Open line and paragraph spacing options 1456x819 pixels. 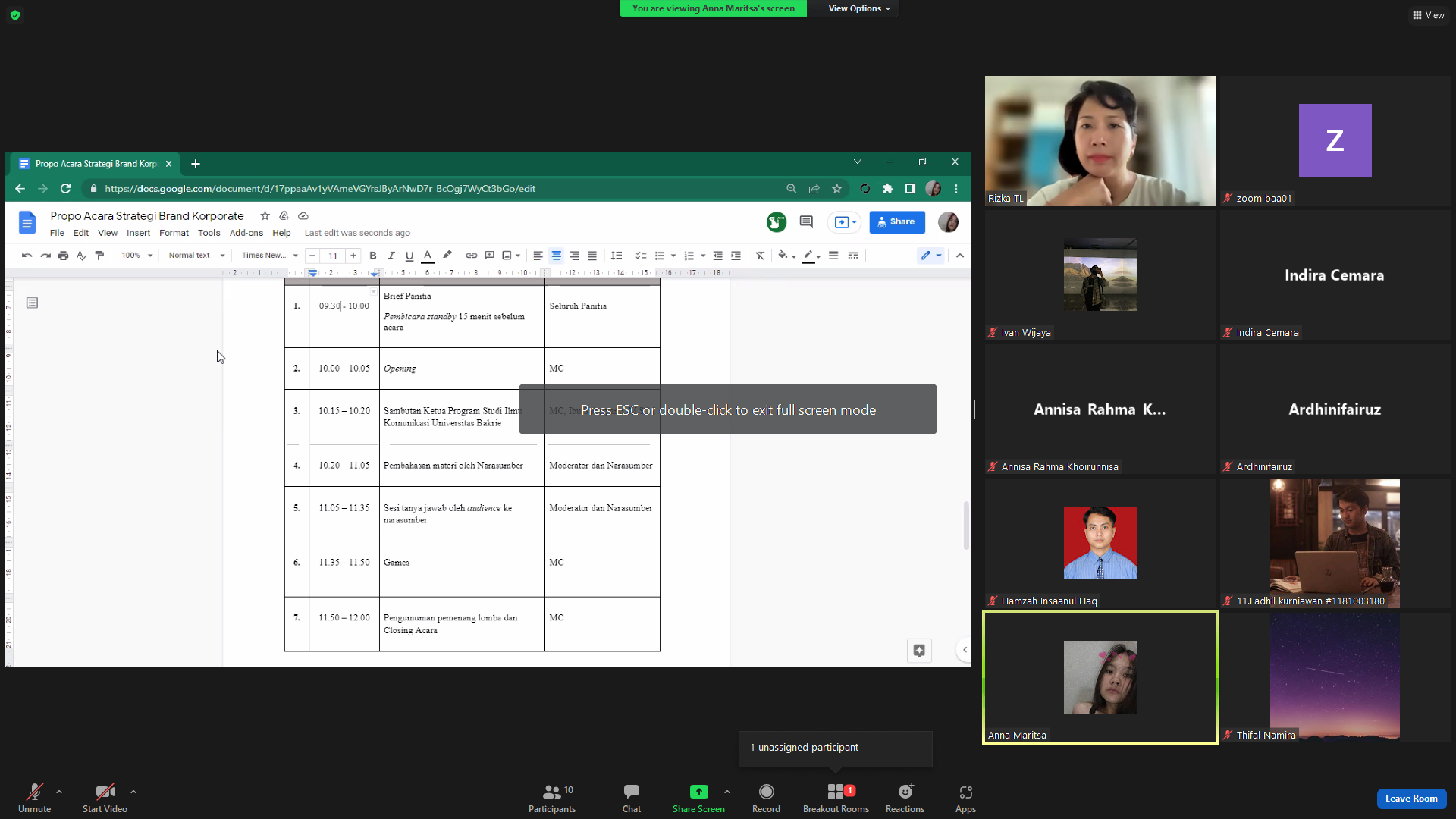[617, 256]
